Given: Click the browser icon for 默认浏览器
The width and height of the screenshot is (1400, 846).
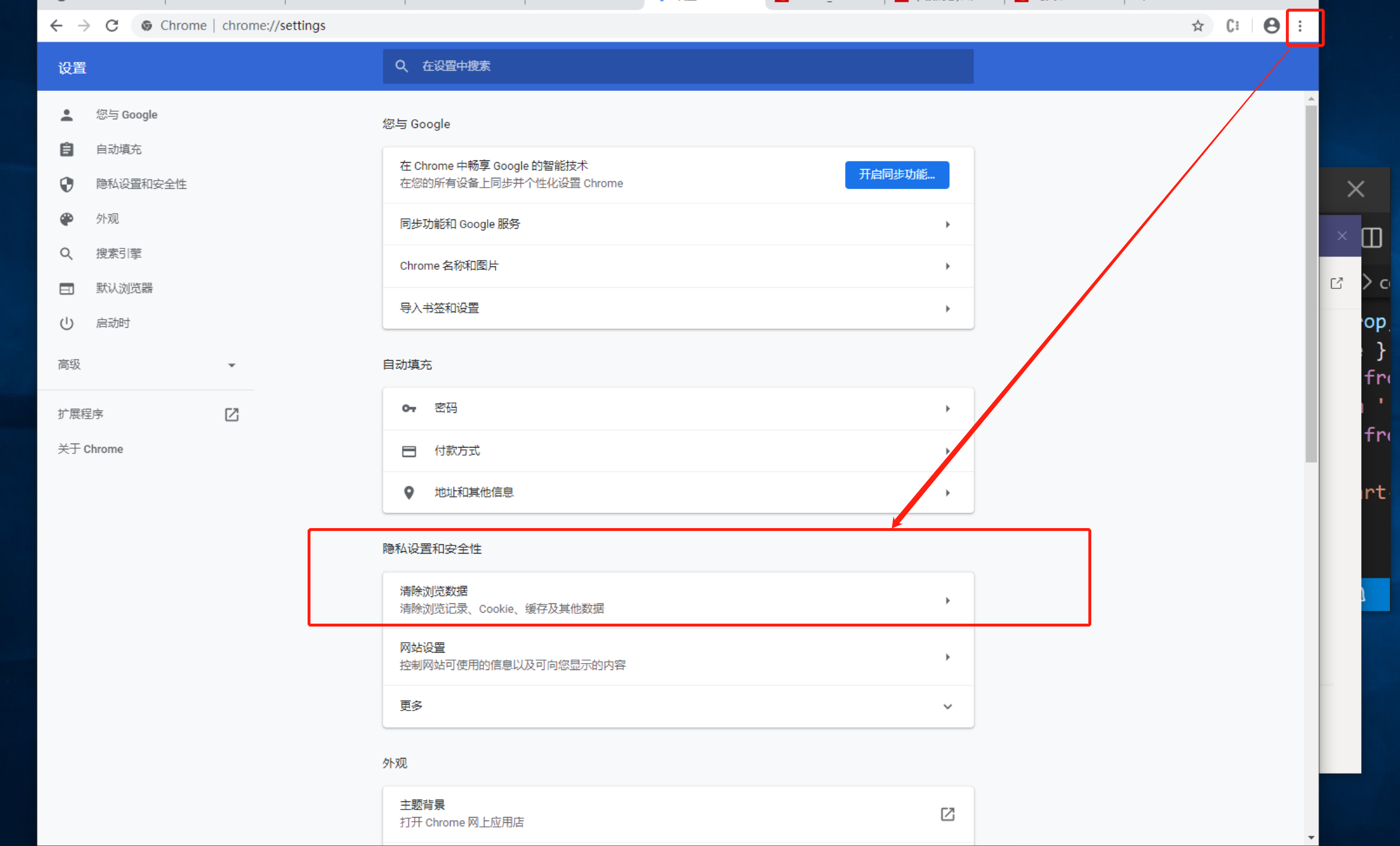Looking at the screenshot, I should point(67,288).
